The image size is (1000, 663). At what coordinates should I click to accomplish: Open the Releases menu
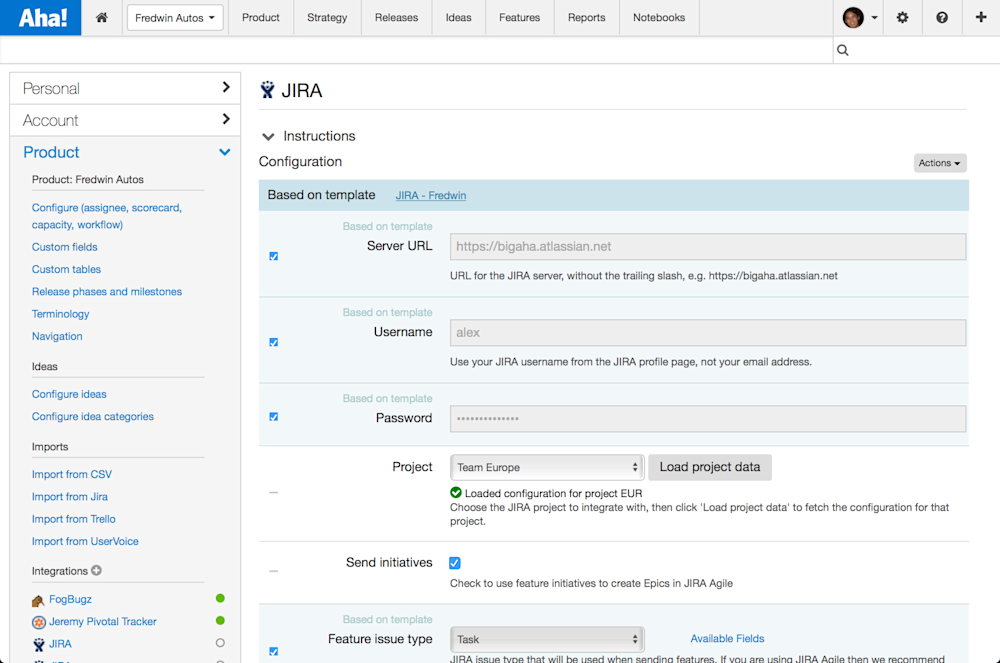[x=397, y=18]
